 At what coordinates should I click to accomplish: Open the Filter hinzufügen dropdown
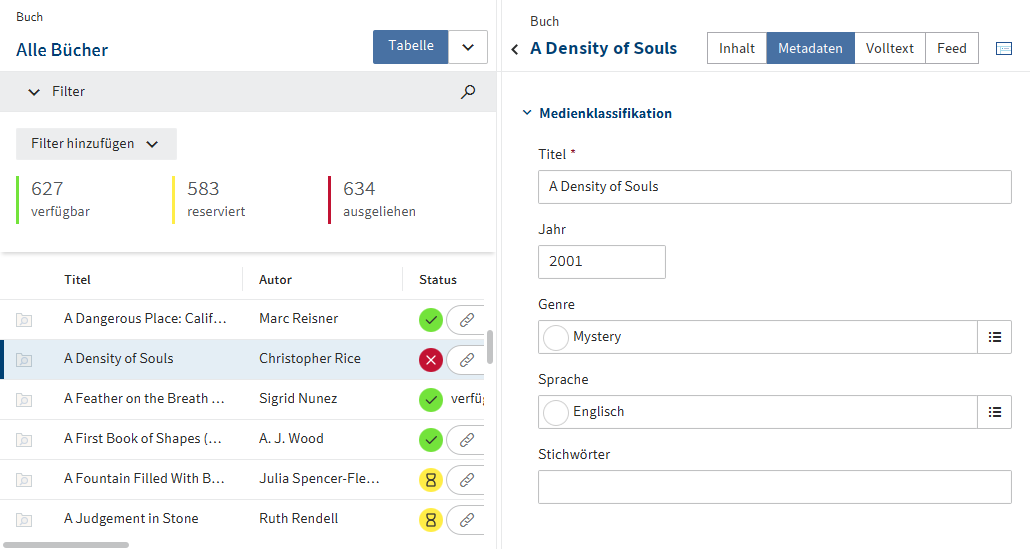[96, 144]
